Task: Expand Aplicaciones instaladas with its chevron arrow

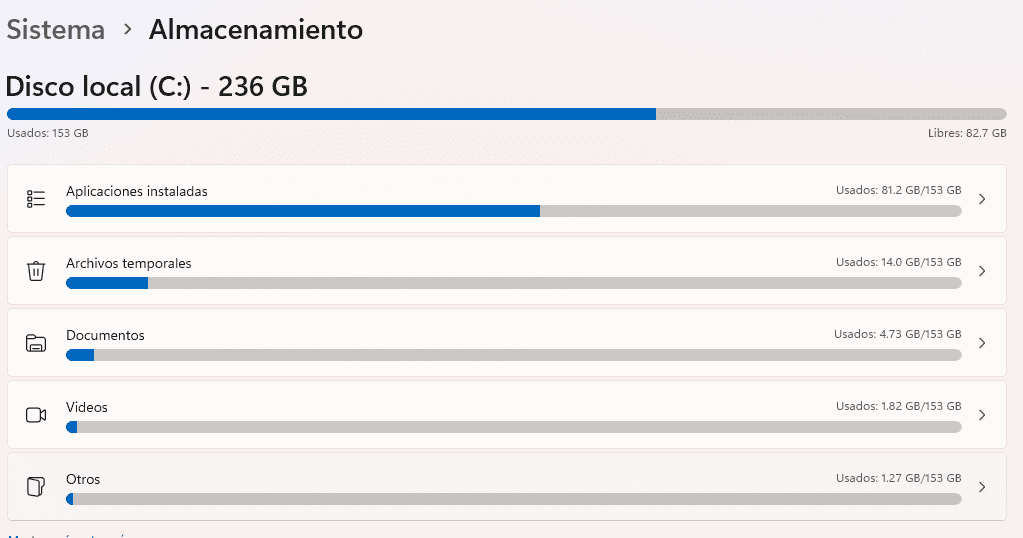Action: (x=982, y=199)
